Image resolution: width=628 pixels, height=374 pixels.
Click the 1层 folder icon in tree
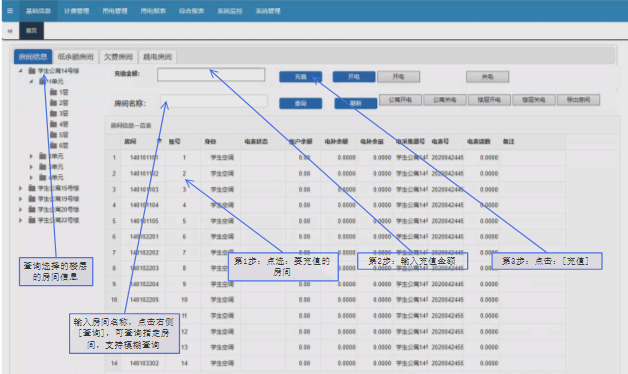coord(53,92)
